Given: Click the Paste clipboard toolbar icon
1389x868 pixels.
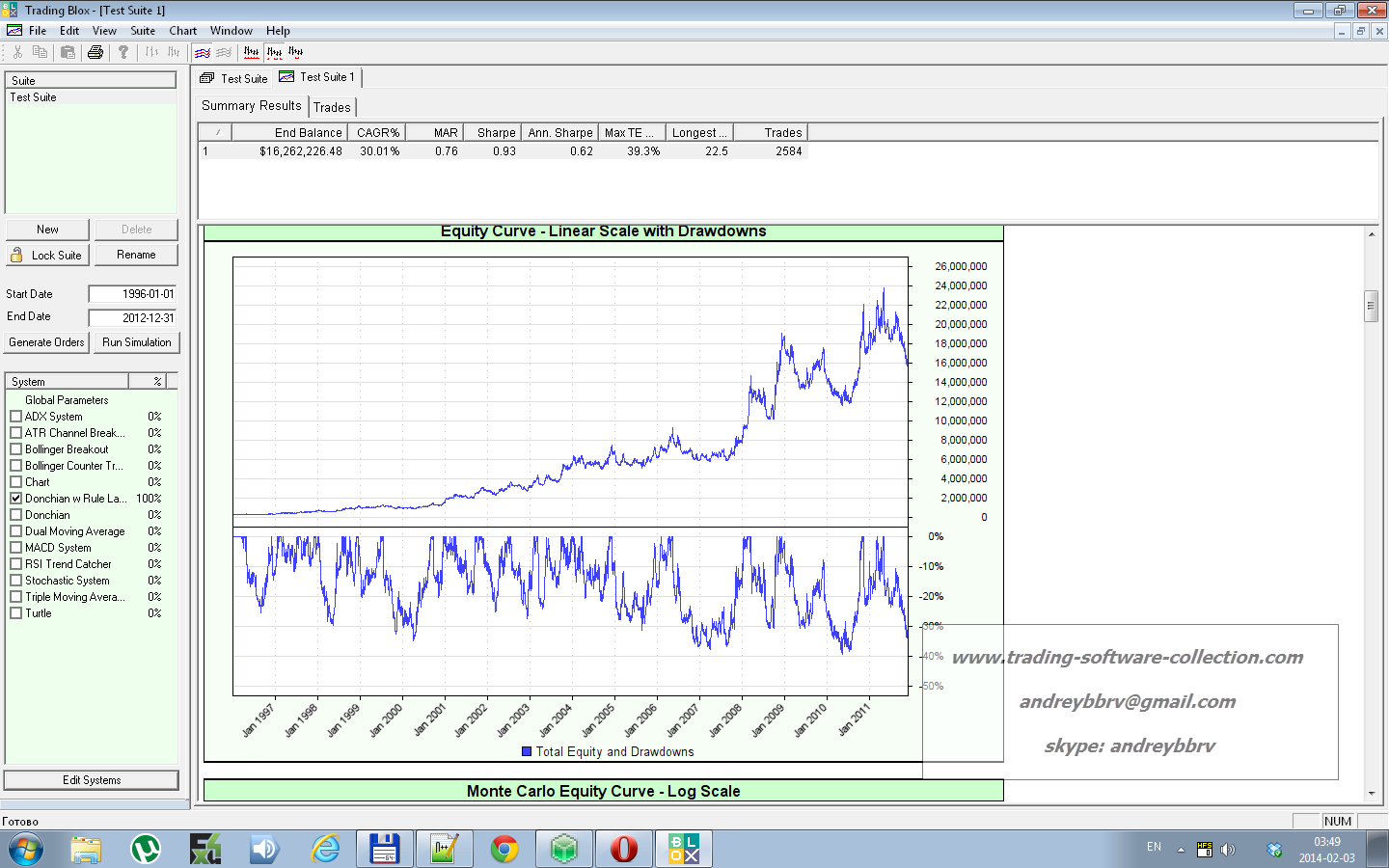Looking at the screenshot, I should [x=68, y=52].
